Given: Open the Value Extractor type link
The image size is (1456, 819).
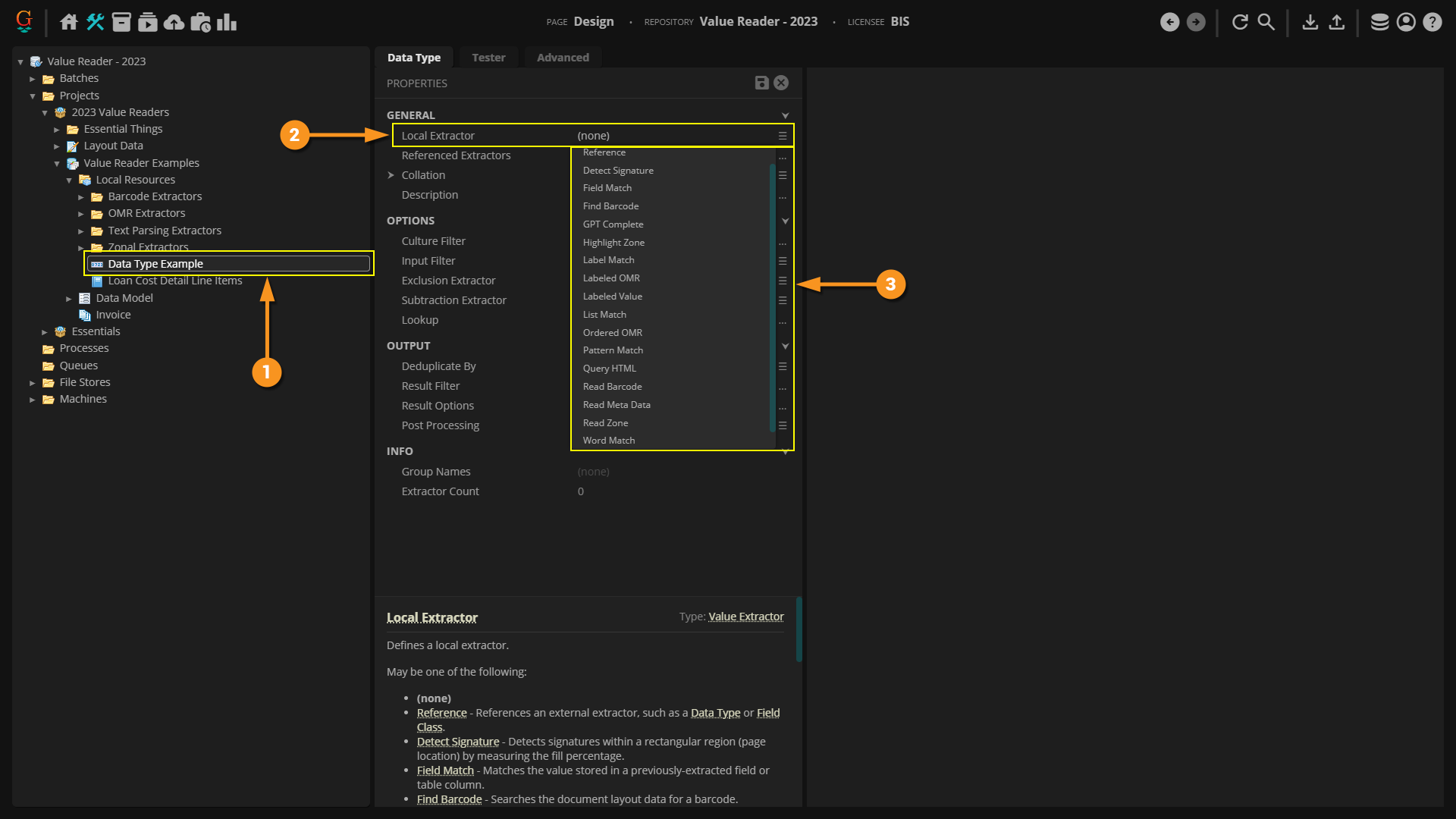Looking at the screenshot, I should (745, 617).
